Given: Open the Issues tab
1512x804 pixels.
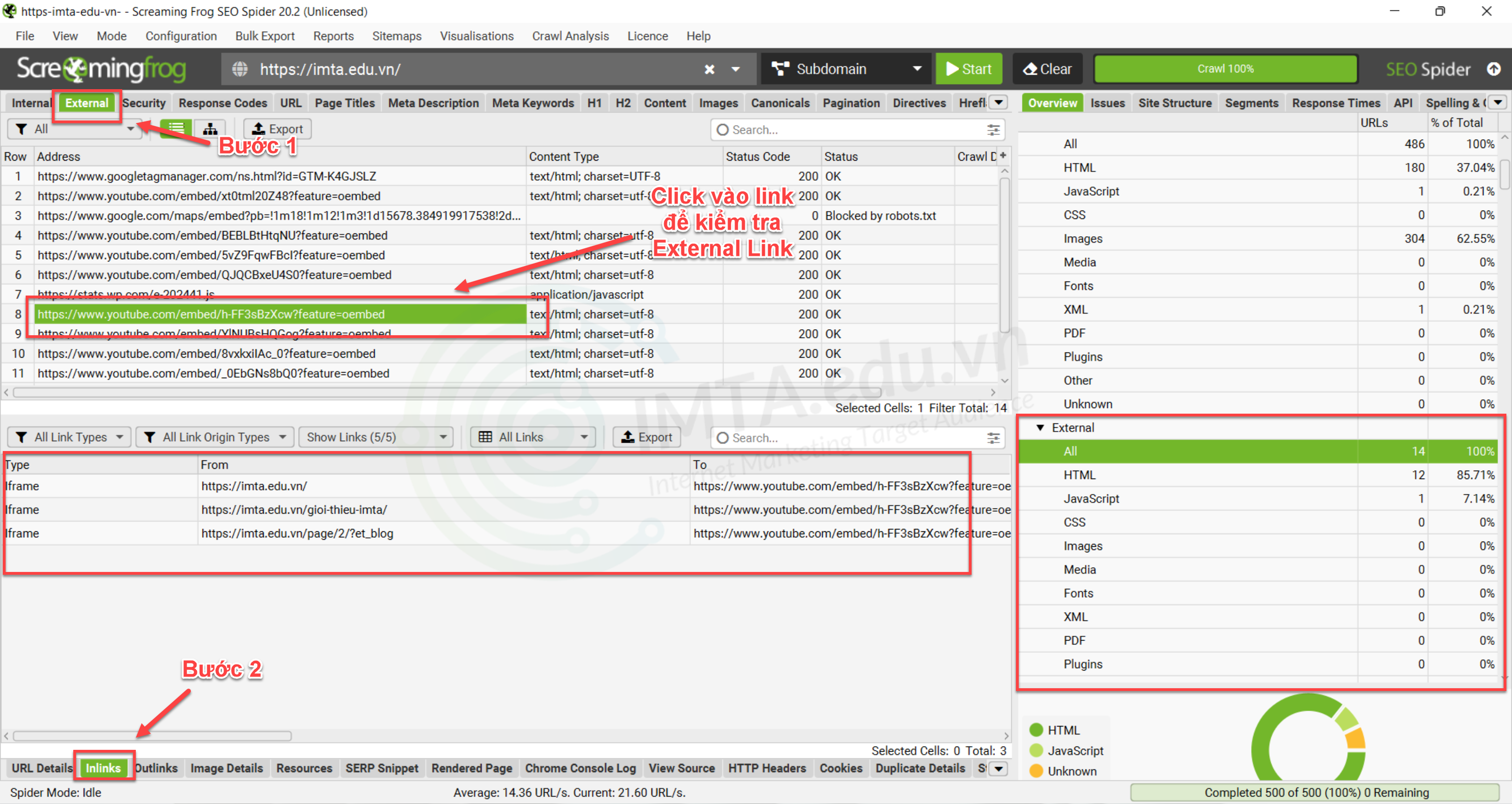Looking at the screenshot, I should coord(1107,103).
